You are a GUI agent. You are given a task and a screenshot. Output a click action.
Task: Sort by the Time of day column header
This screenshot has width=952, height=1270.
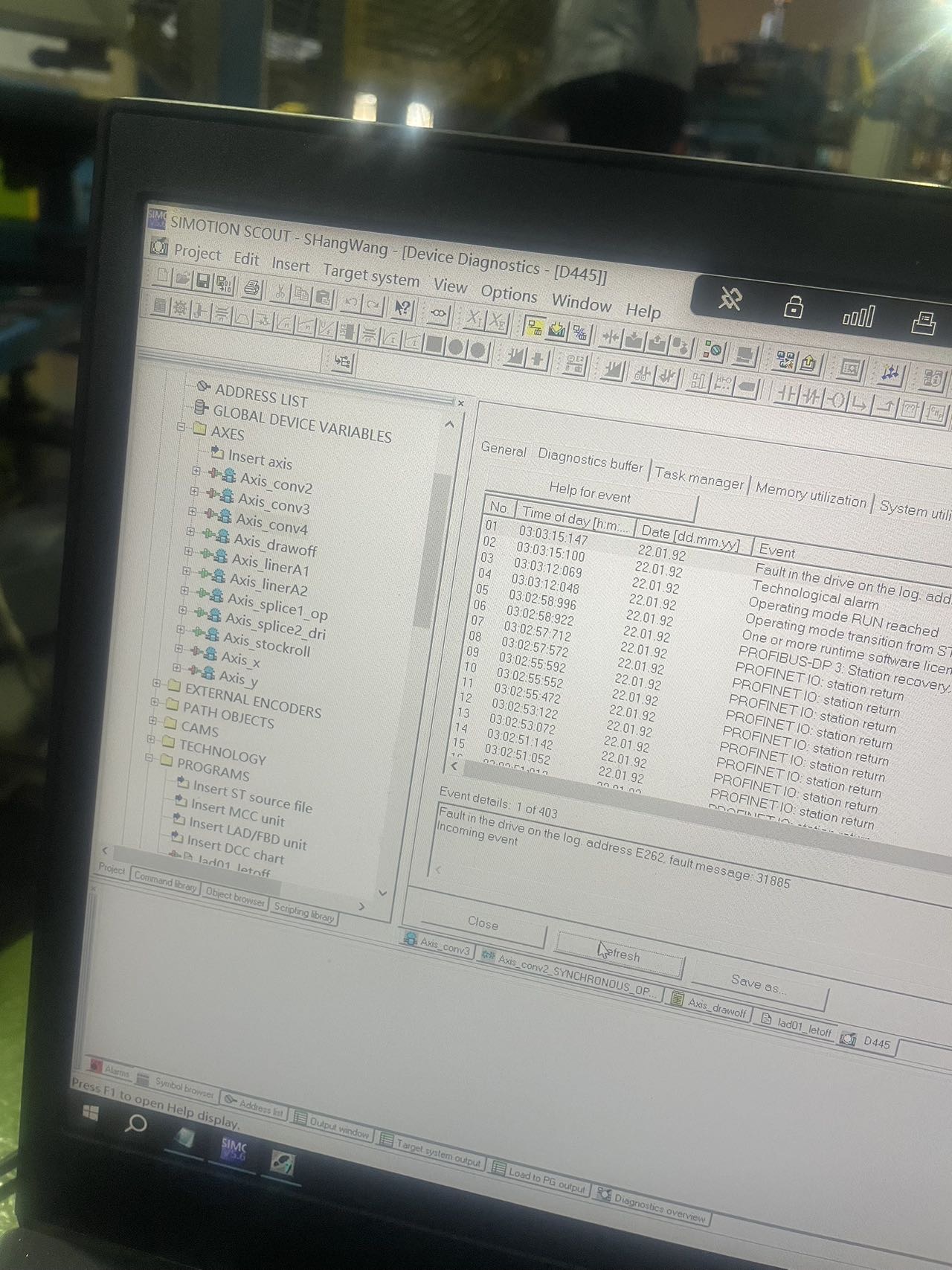click(574, 520)
